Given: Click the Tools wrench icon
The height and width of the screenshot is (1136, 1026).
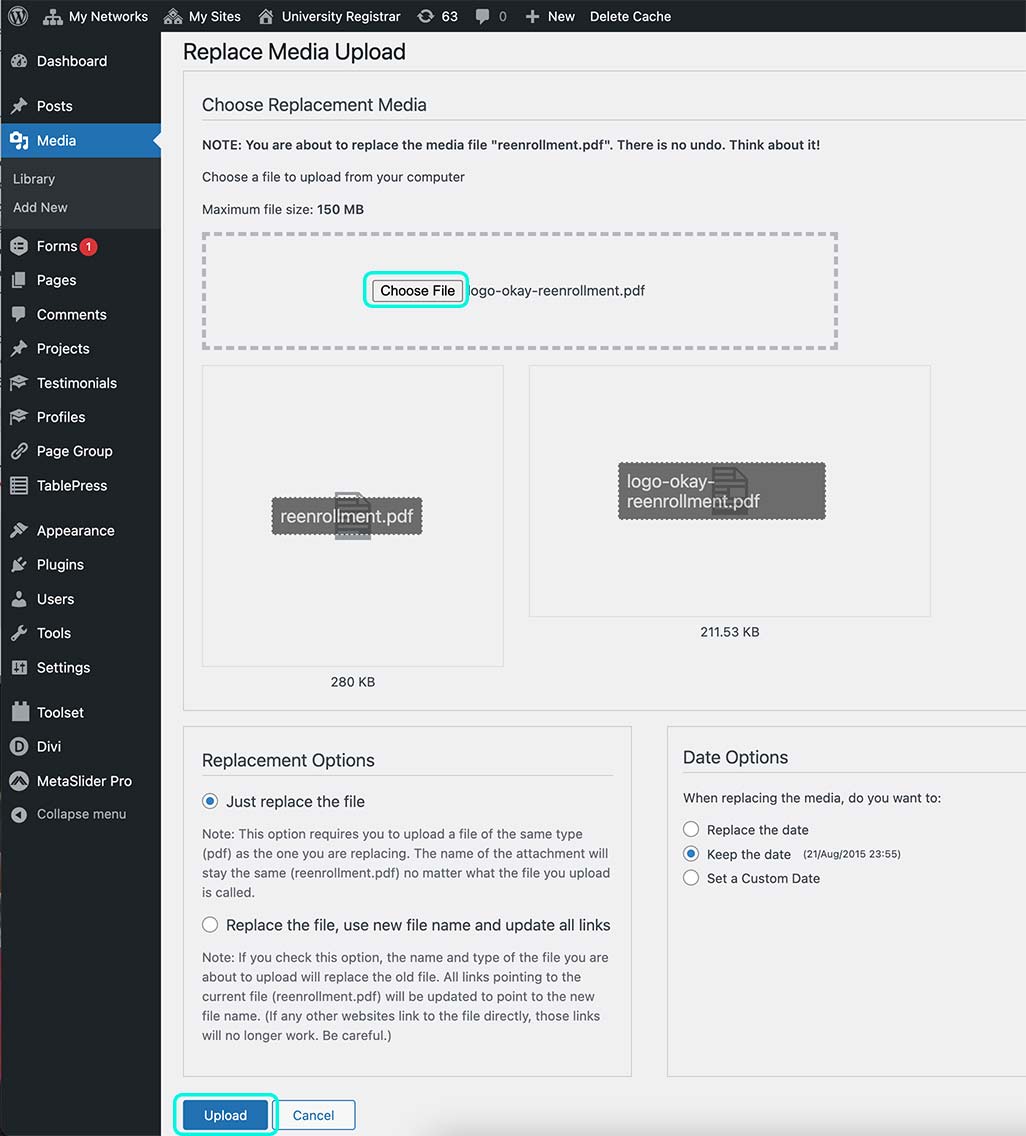Looking at the screenshot, I should pos(19,633).
